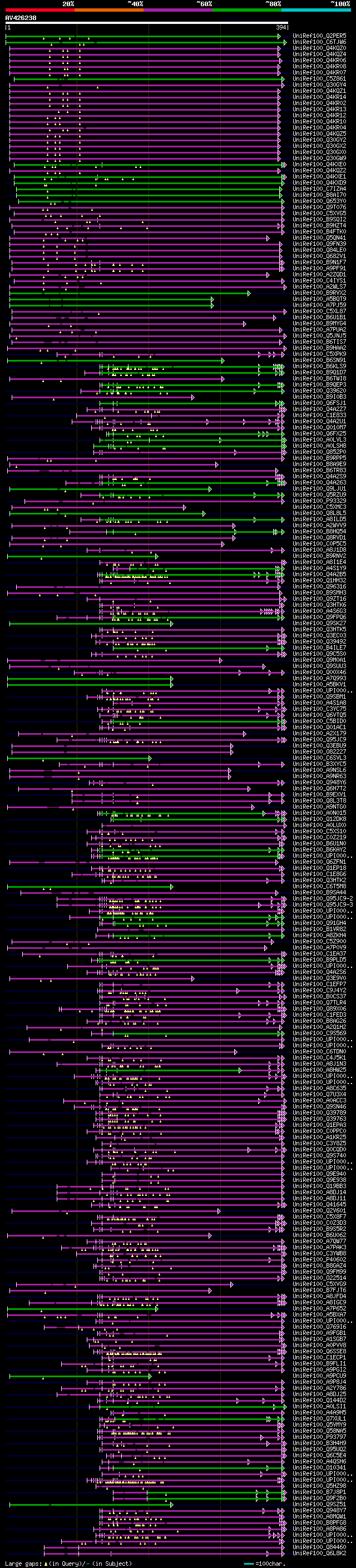Click the UniRef100_B8A9E9 label
The height and width of the screenshot is (1568, 356).
319,464
